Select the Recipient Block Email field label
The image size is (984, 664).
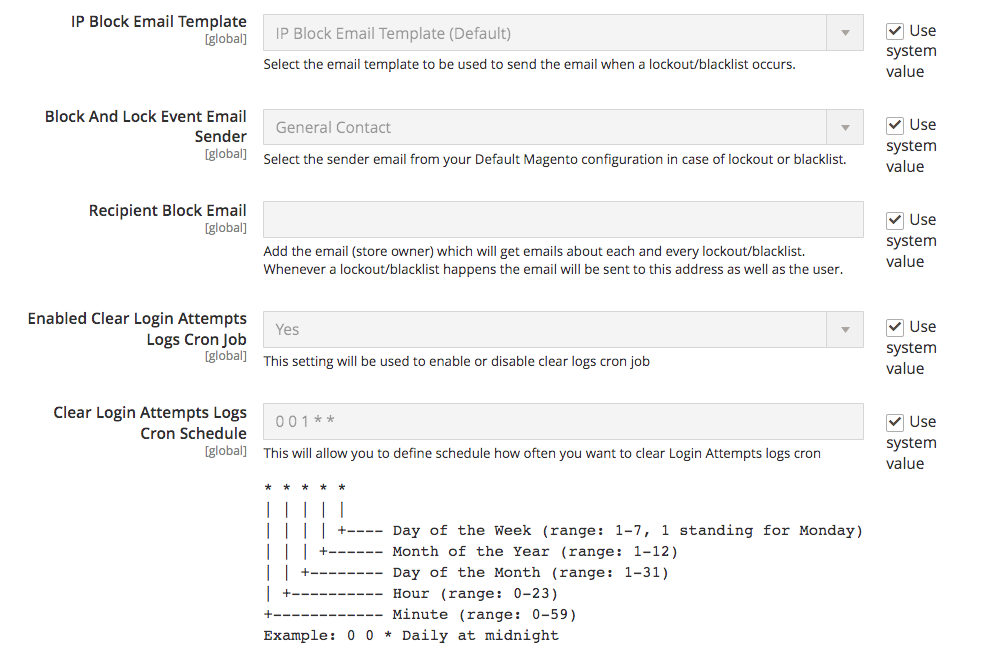click(x=168, y=211)
